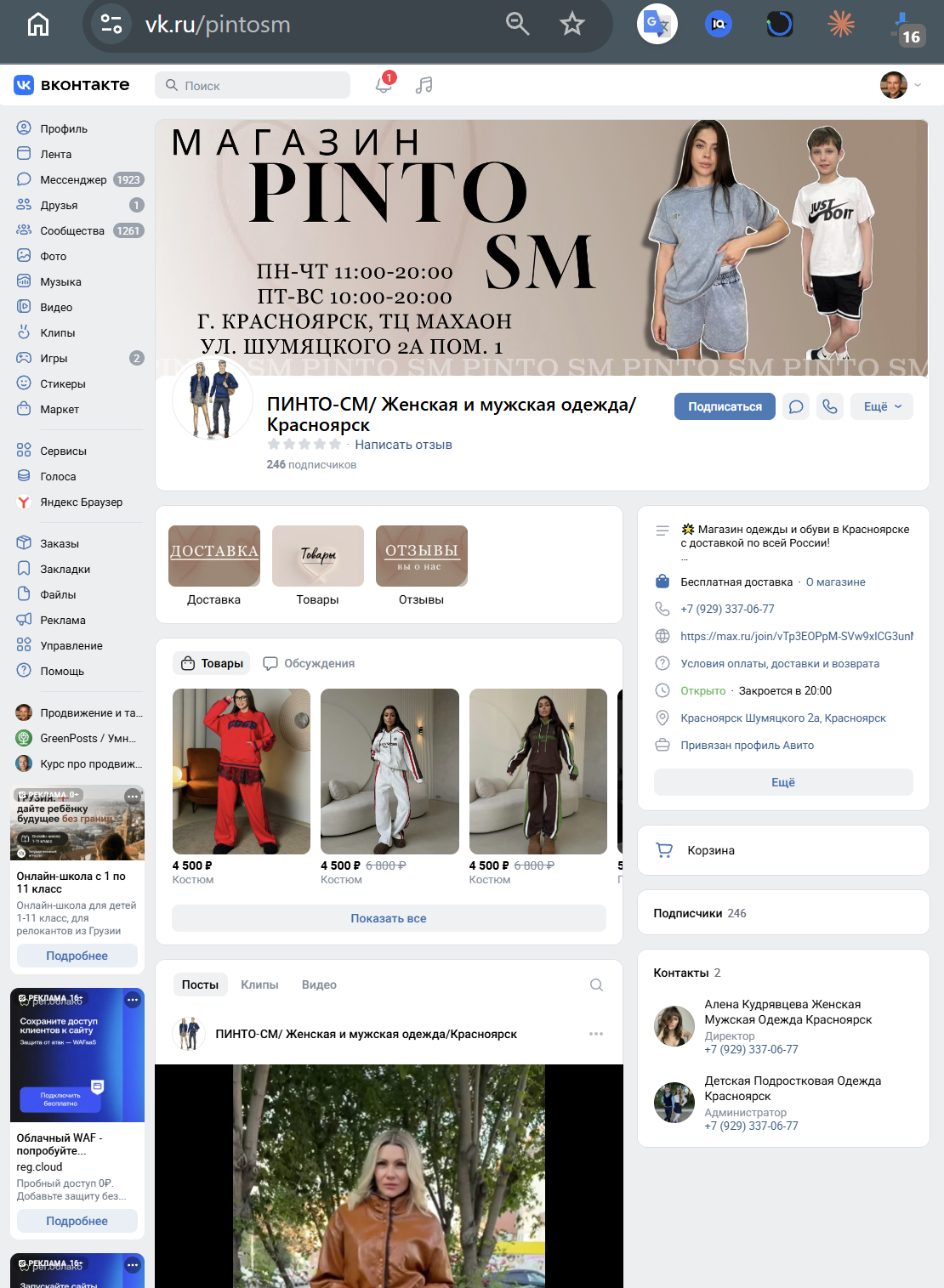The image size is (944, 1288).
Task: Open the notifications bell
Action: tap(384, 84)
